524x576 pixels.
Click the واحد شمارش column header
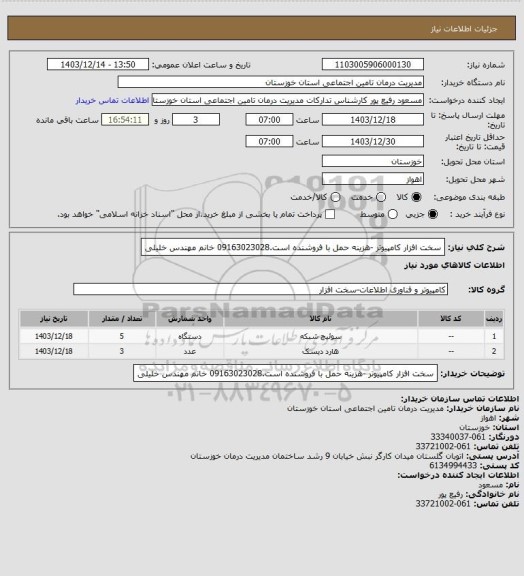pyautogui.click(x=190, y=318)
